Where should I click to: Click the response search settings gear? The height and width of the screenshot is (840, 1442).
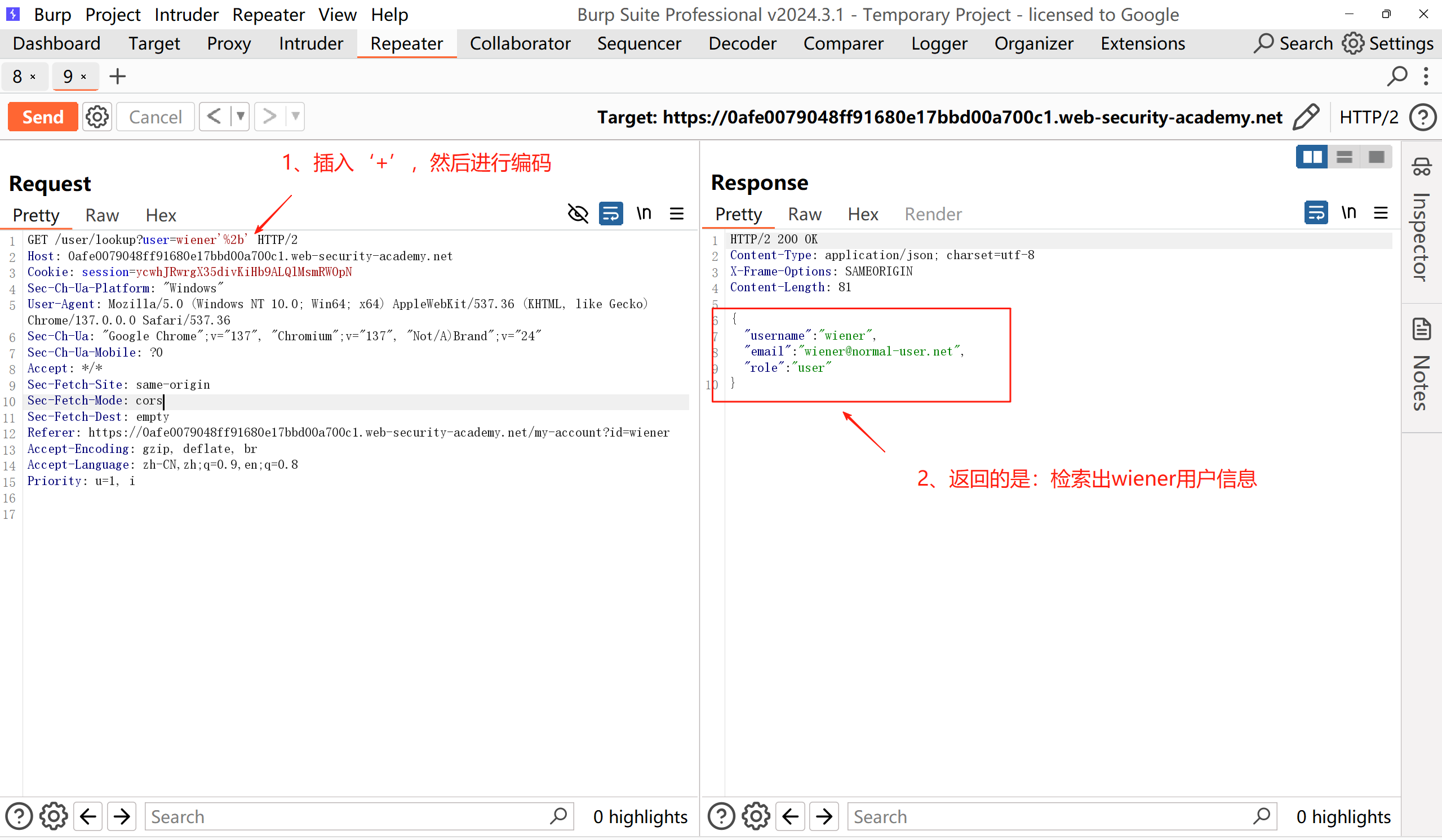coord(756,816)
